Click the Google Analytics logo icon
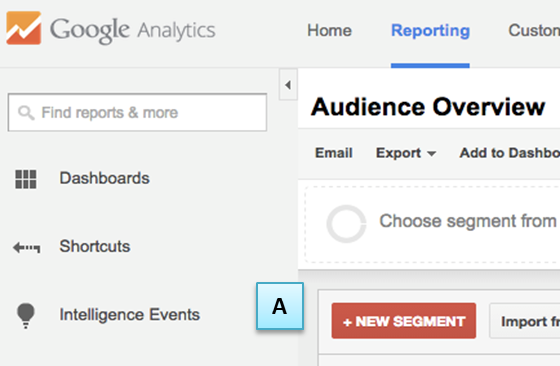Screen dimensions: 560x366 click(x=24, y=28)
